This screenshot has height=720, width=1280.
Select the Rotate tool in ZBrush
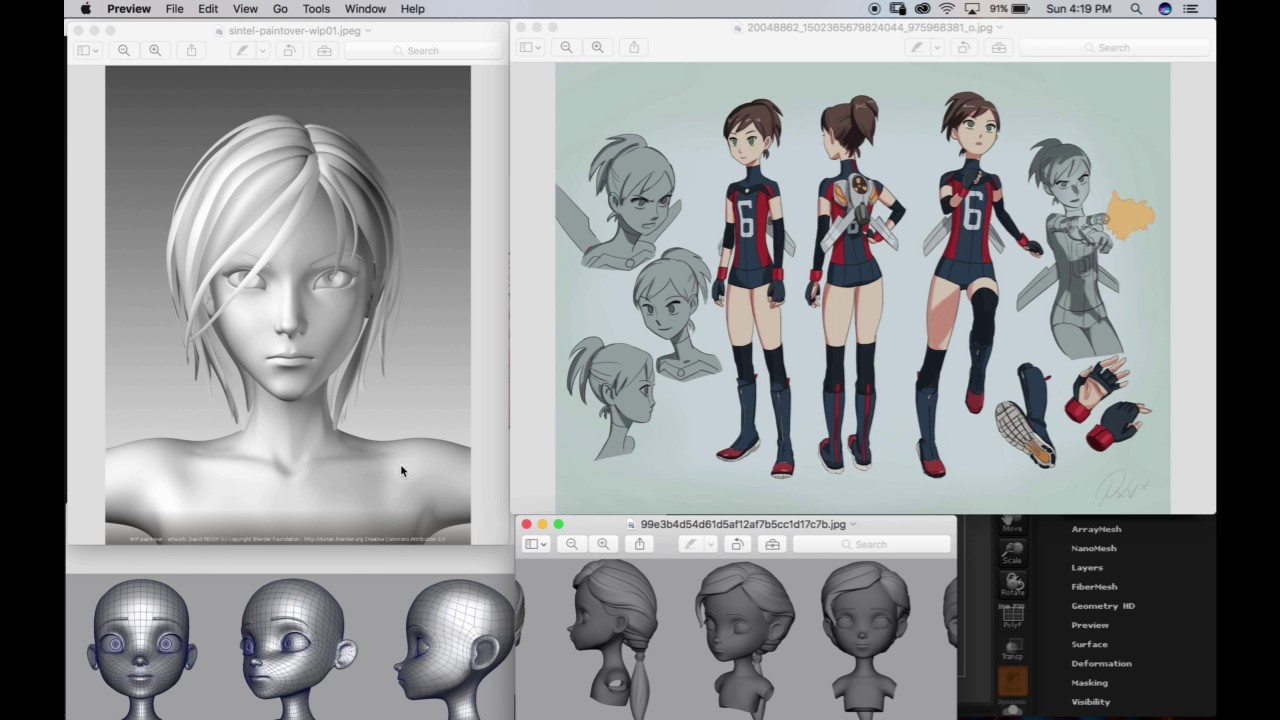pos(1012,584)
